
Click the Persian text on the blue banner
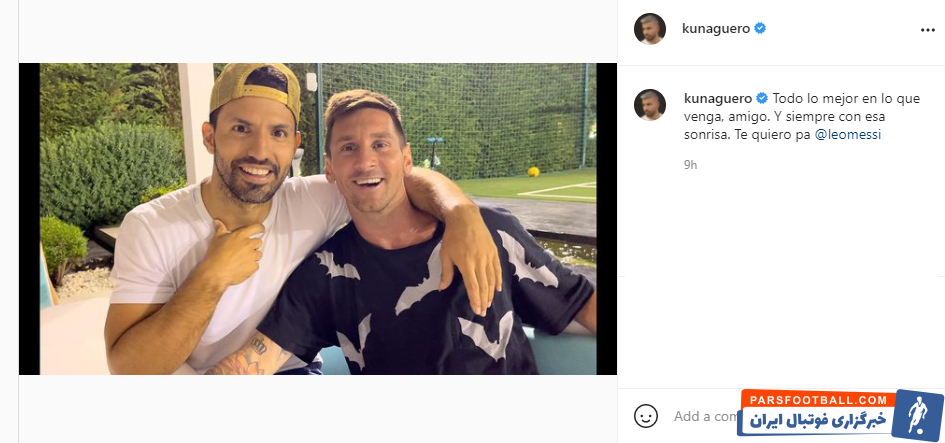coord(815,420)
